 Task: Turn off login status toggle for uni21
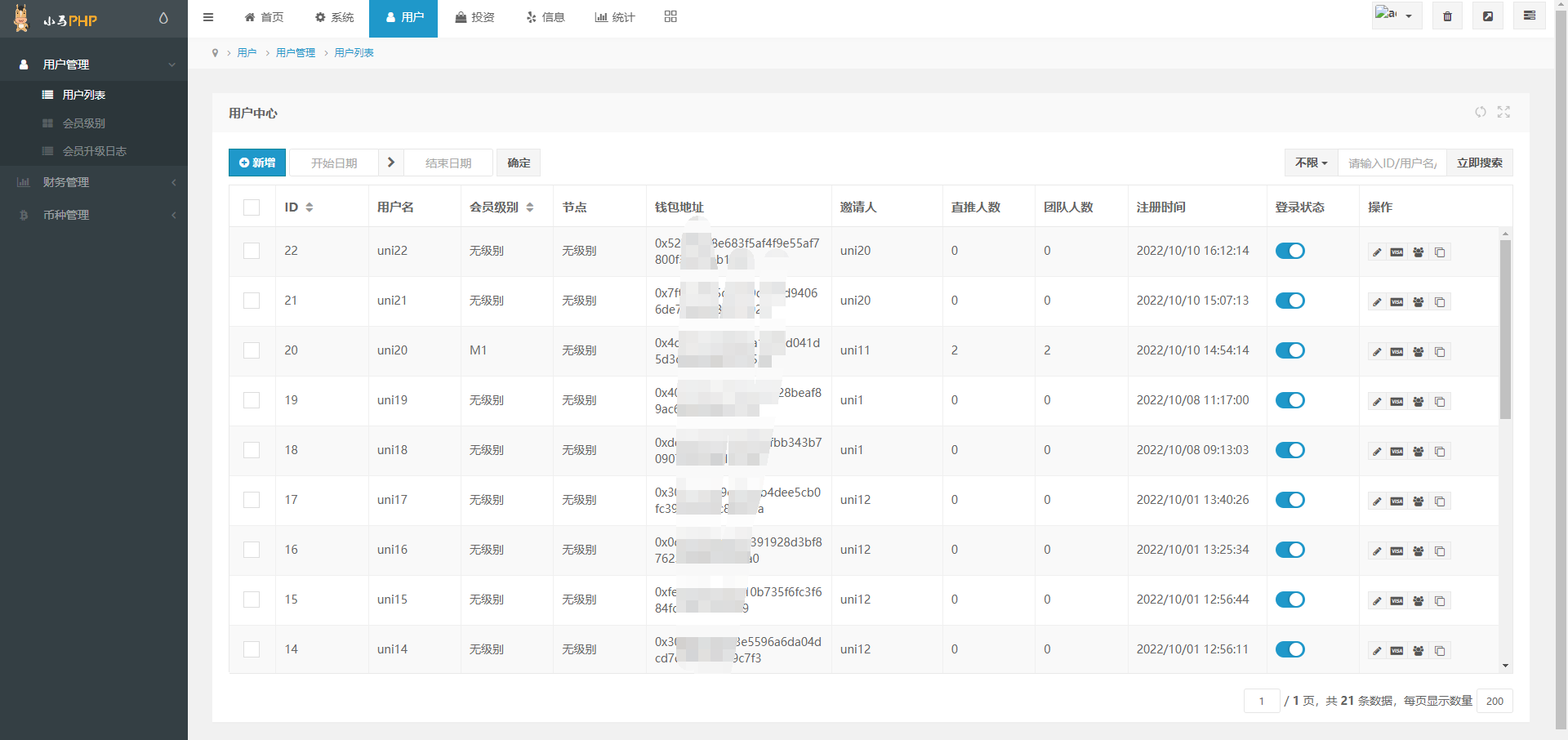[1290, 301]
